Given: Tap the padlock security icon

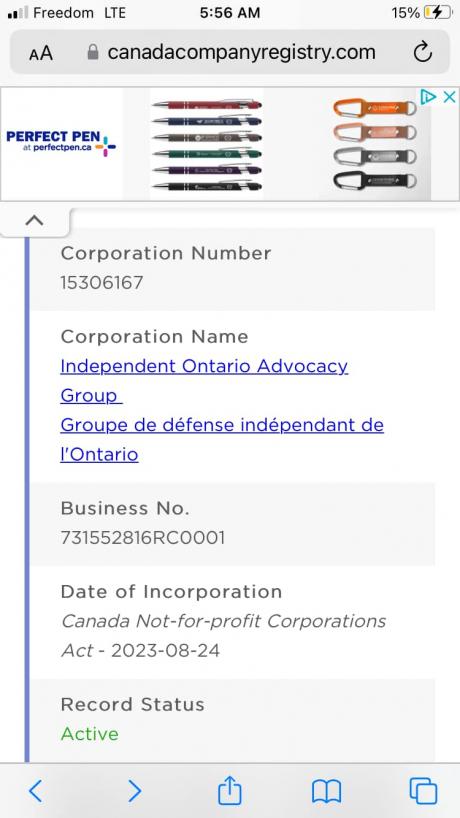Looking at the screenshot, I should tap(93, 52).
